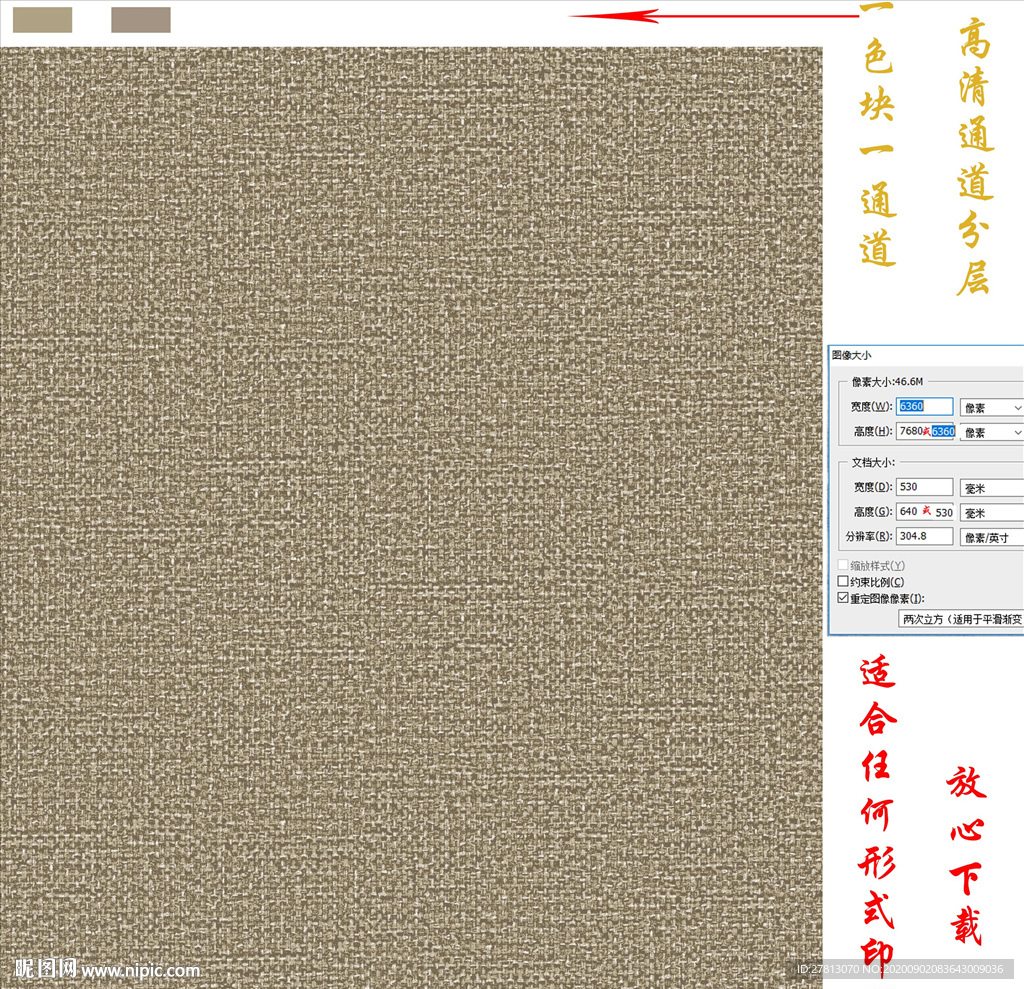The height and width of the screenshot is (989, 1024).
Task: Click the 宽度(W) label
Action: (x=871, y=406)
